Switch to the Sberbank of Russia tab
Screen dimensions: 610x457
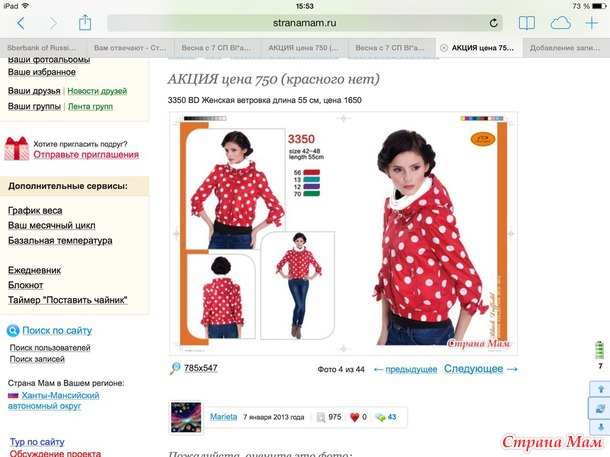[x=43, y=48]
